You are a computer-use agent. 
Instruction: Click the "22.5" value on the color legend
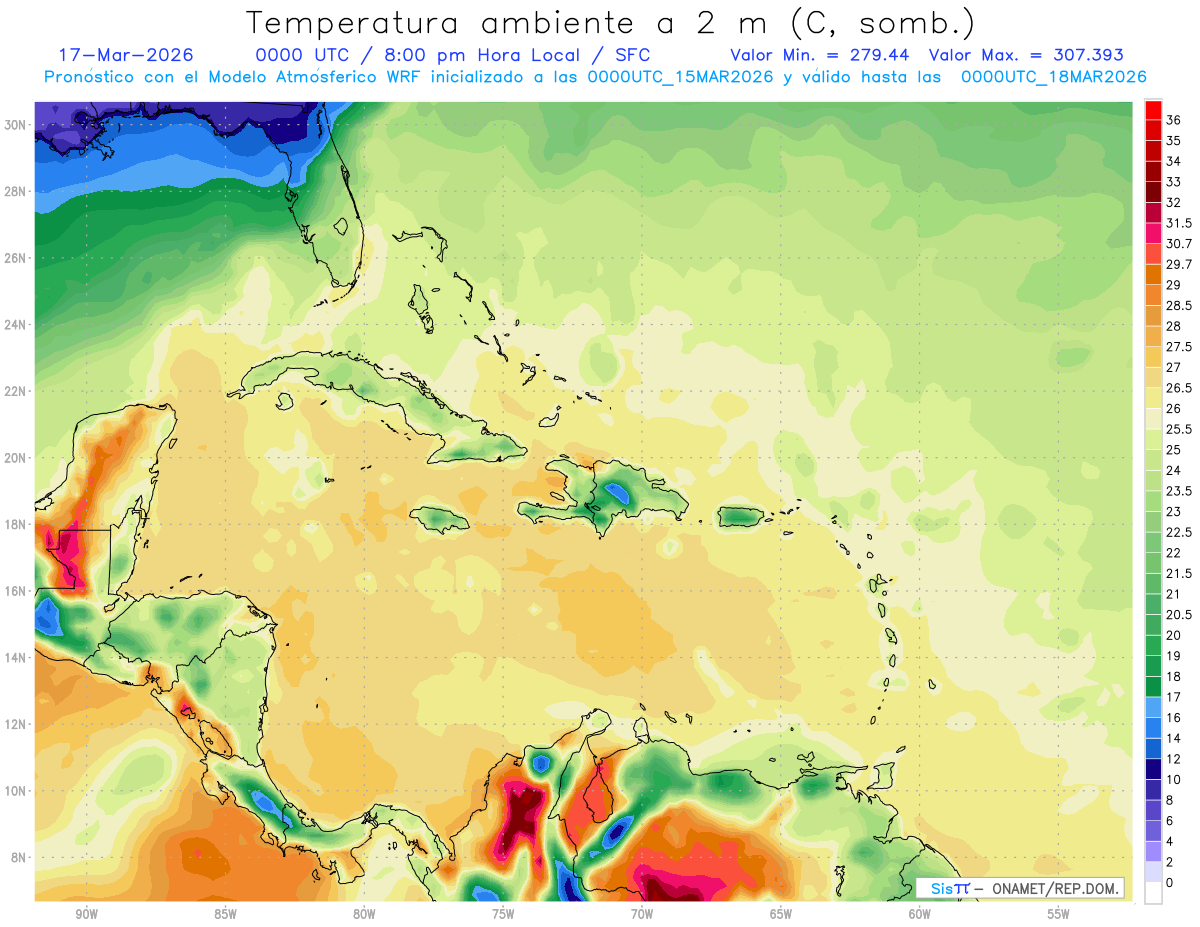point(1179,532)
